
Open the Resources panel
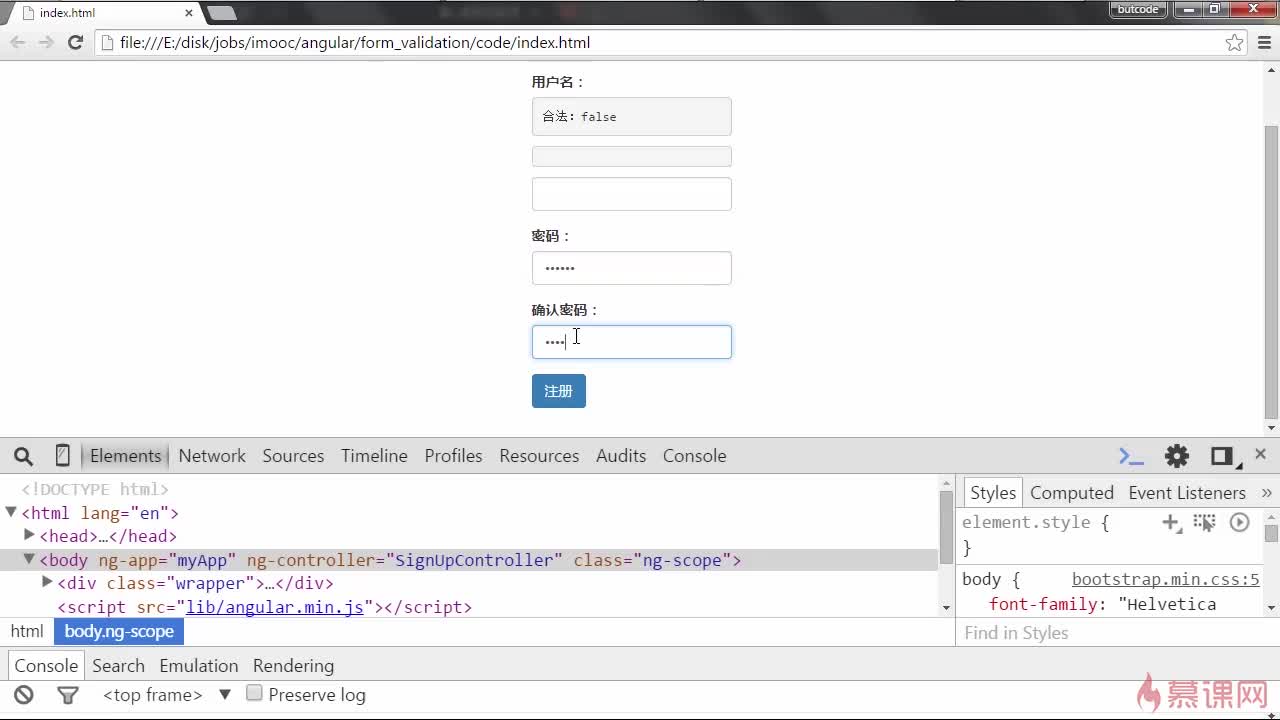(539, 456)
